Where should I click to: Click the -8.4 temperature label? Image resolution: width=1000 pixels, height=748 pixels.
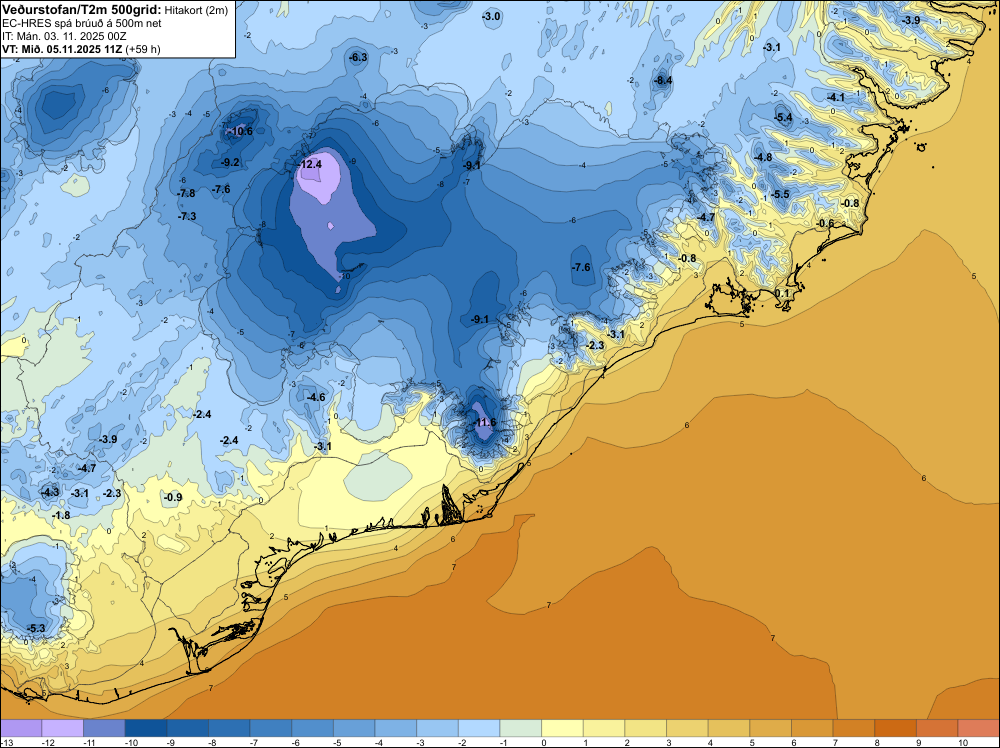(663, 80)
